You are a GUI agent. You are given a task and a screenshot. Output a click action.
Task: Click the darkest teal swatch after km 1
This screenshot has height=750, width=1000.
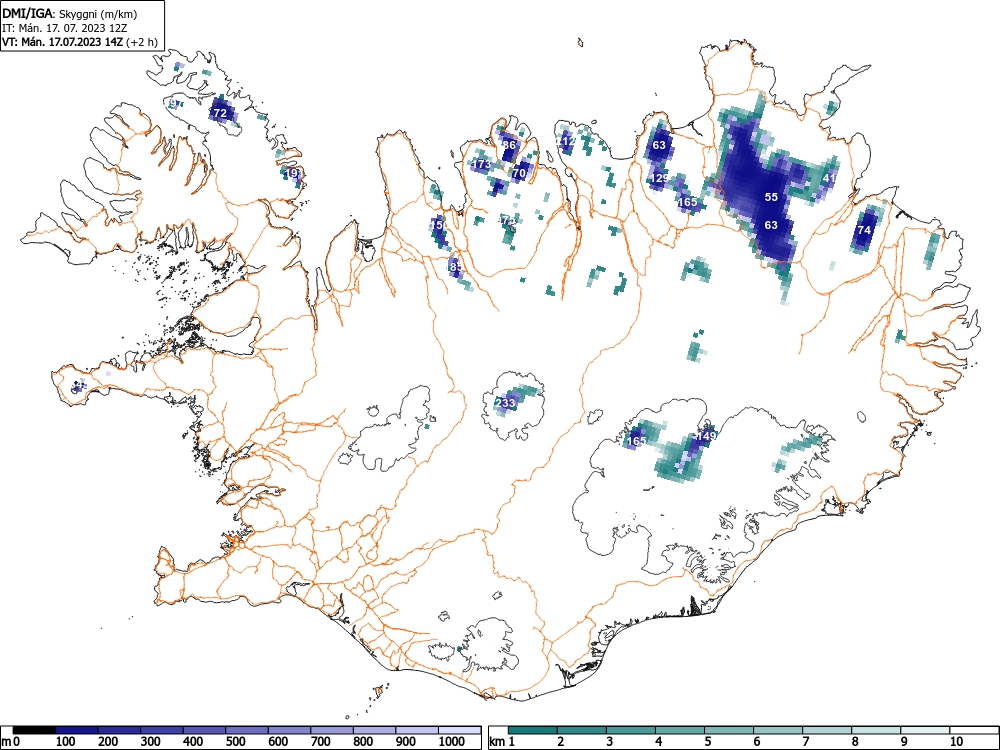[533, 730]
